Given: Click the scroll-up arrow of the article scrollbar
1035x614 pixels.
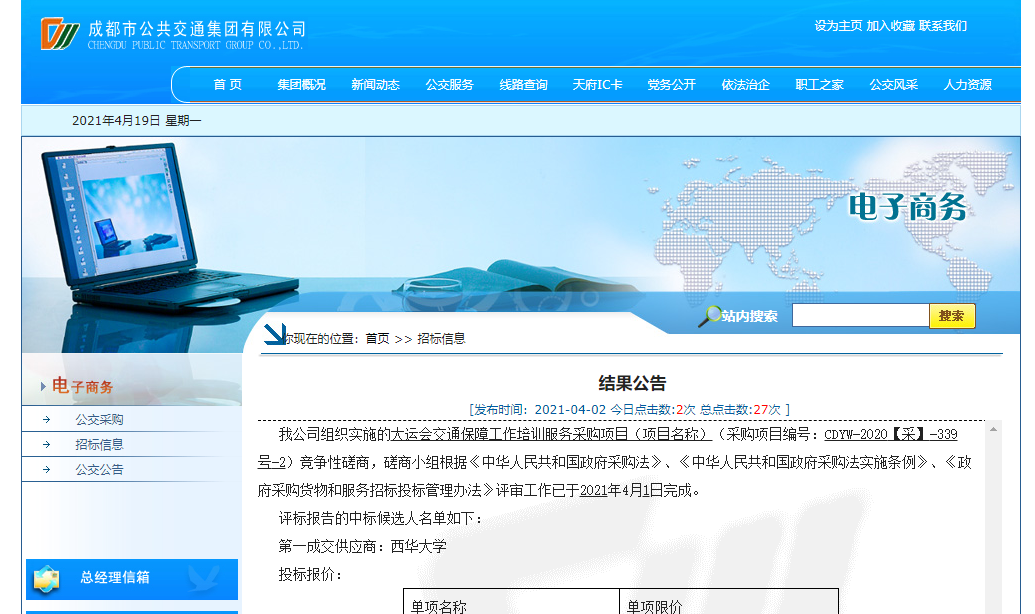Looking at the screenshot, I should (993, 429).
